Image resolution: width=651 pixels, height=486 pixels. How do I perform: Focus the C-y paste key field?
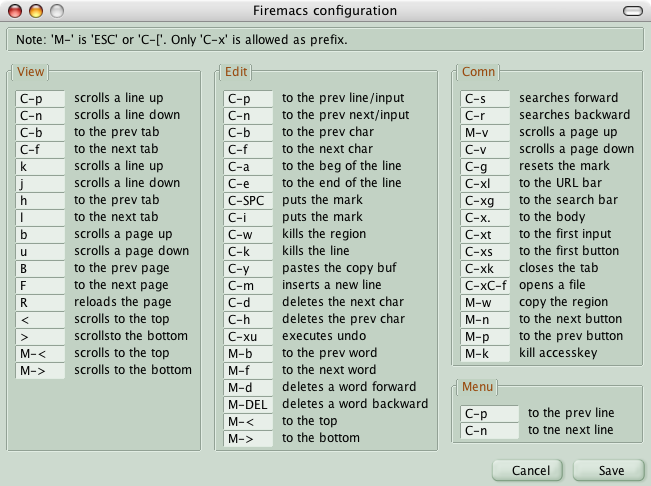click(x=248, y=269)
